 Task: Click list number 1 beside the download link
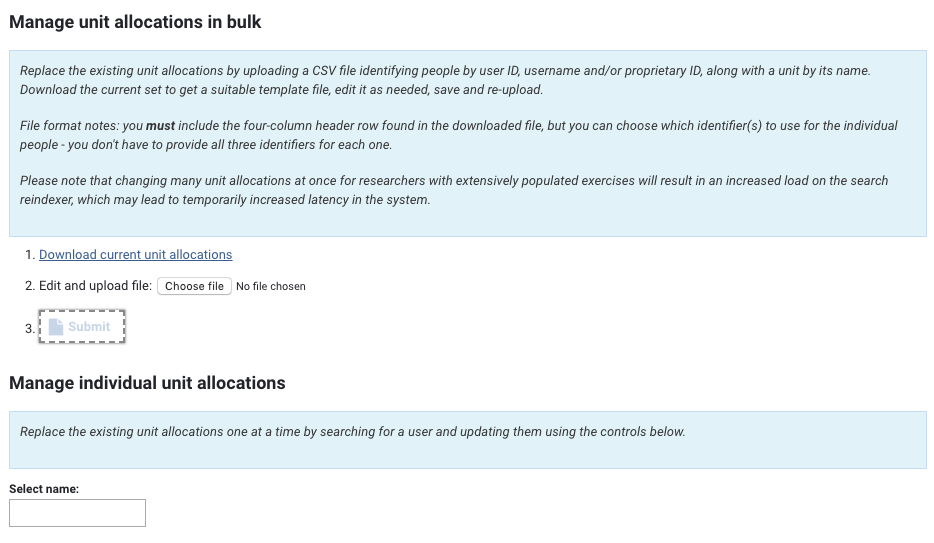[30, 255]
